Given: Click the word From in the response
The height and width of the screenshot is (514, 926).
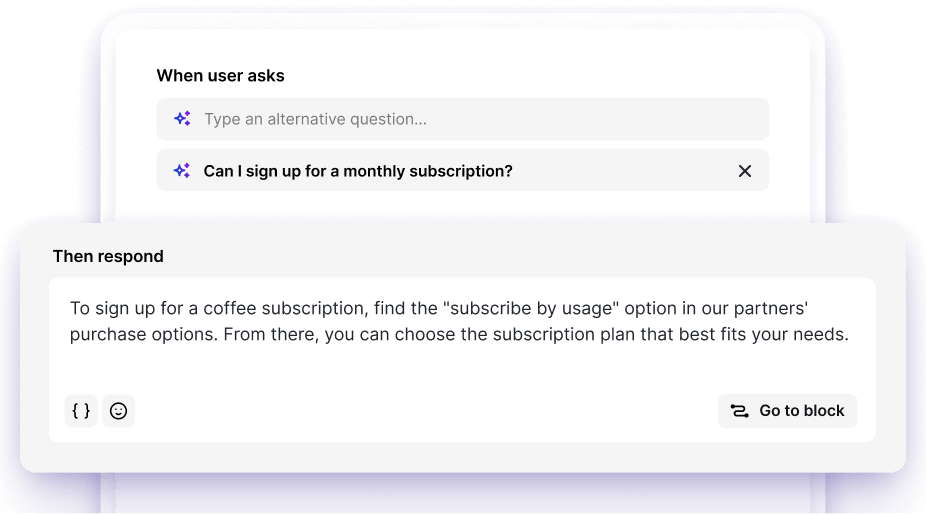Looking at the screenshot, I should 244,334.
